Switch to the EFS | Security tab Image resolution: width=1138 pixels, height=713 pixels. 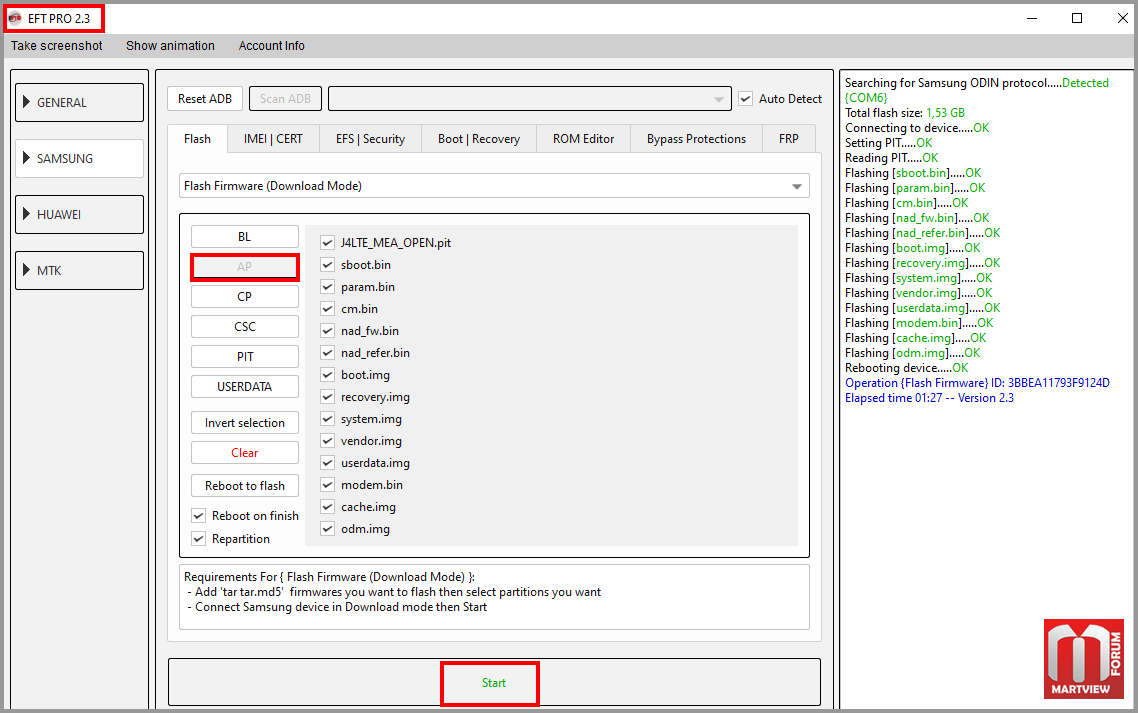tap(370, 139)
